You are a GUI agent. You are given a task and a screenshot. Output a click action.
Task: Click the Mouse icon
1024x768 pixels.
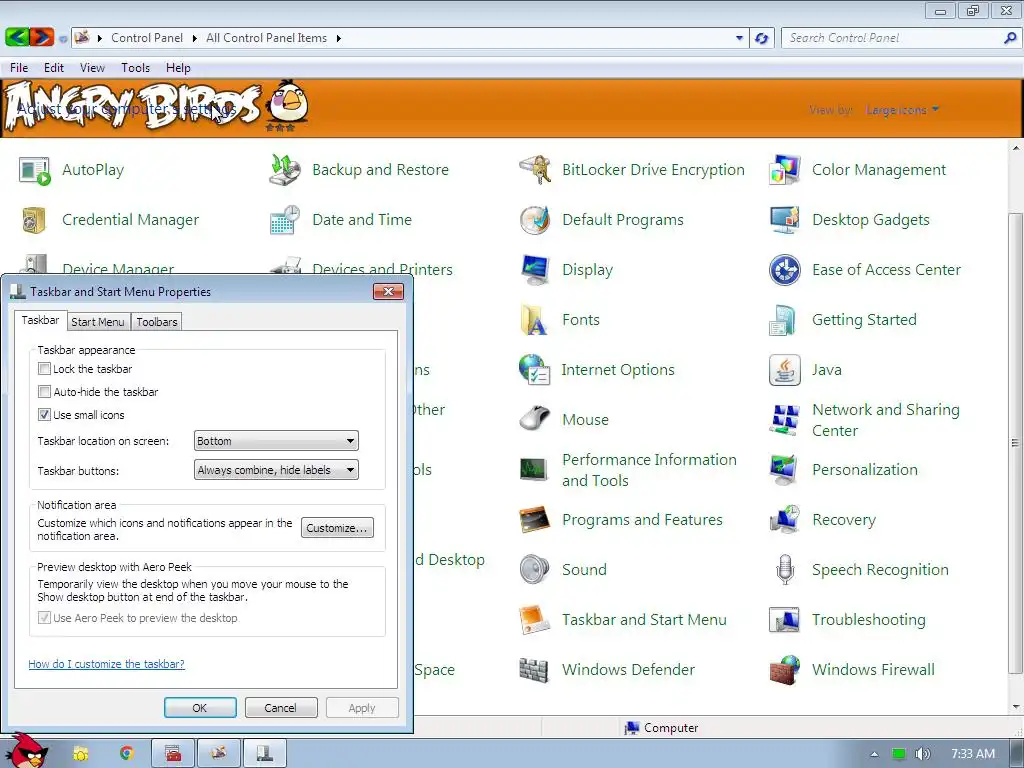click(535, 419)
